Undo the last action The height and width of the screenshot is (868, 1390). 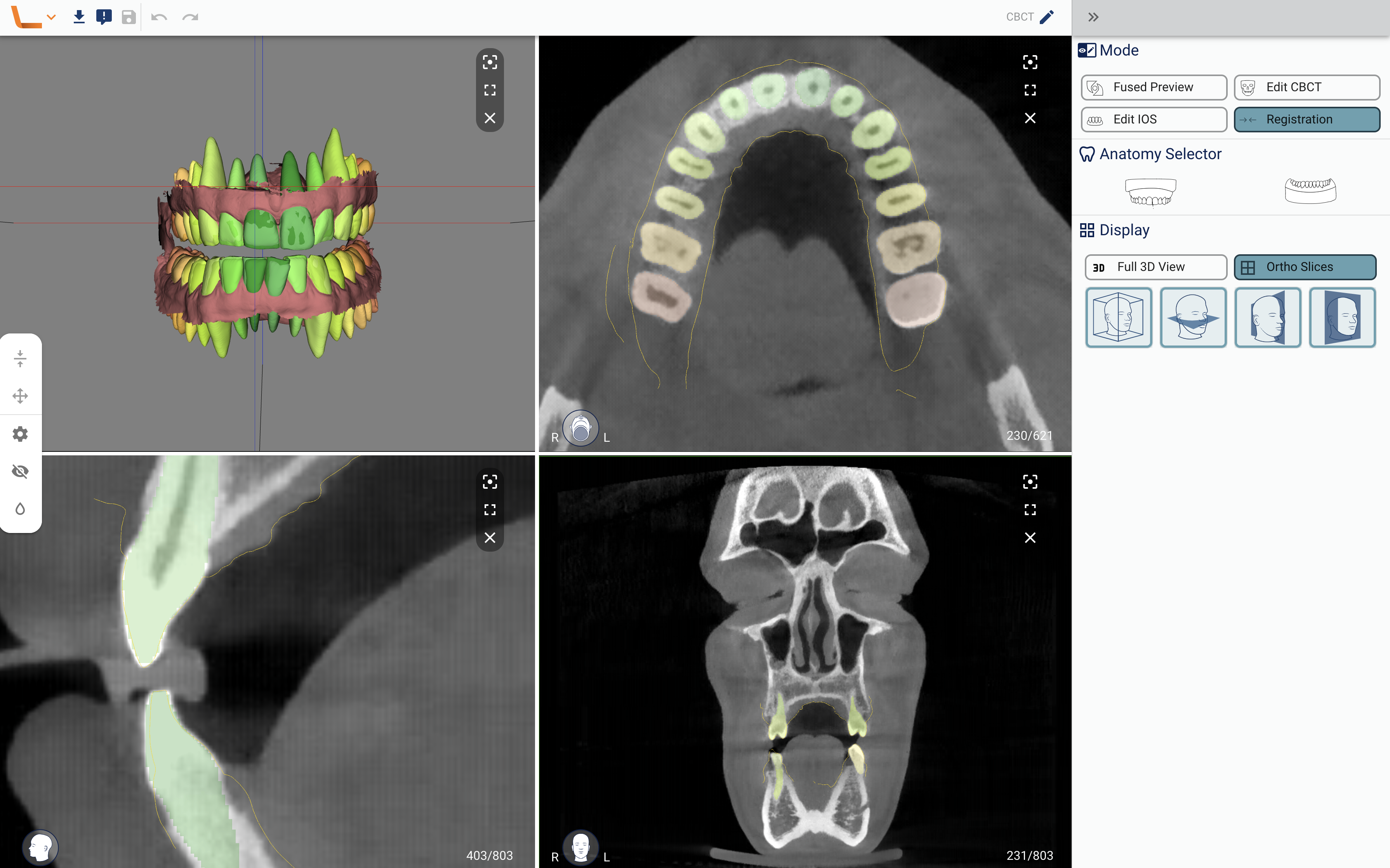click(159, 17)
